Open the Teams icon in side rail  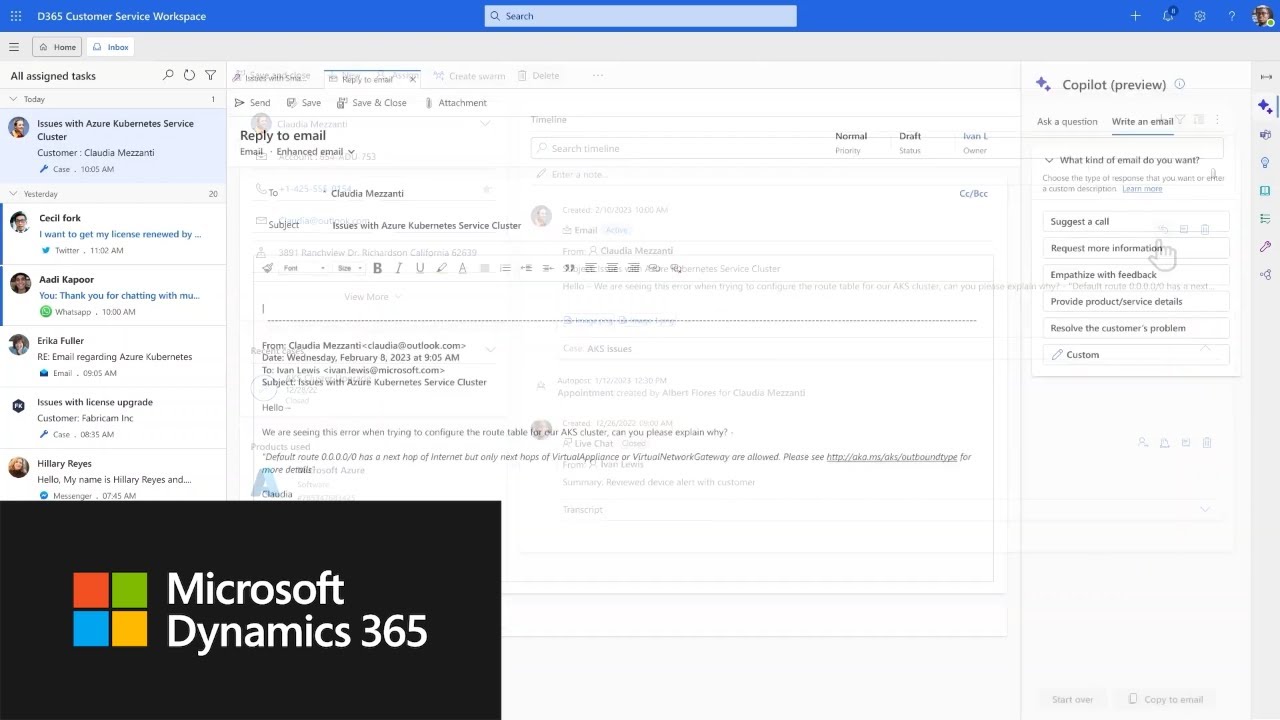pyautogui.click(x=1265, y=135)
